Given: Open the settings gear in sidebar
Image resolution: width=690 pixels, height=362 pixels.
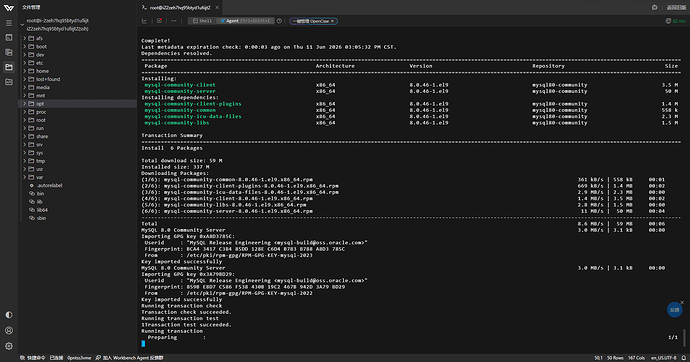Looking at the screenshot, I should tap(9, 346).
